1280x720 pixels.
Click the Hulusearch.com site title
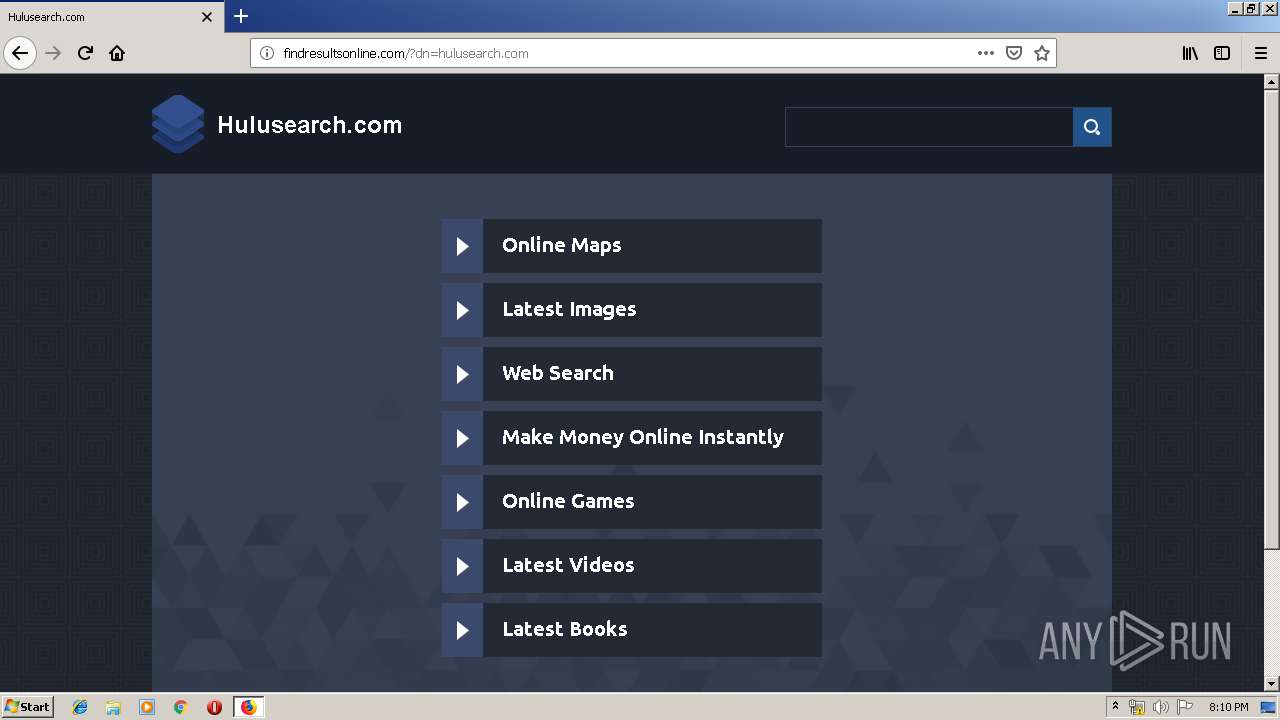pos(310,125)
